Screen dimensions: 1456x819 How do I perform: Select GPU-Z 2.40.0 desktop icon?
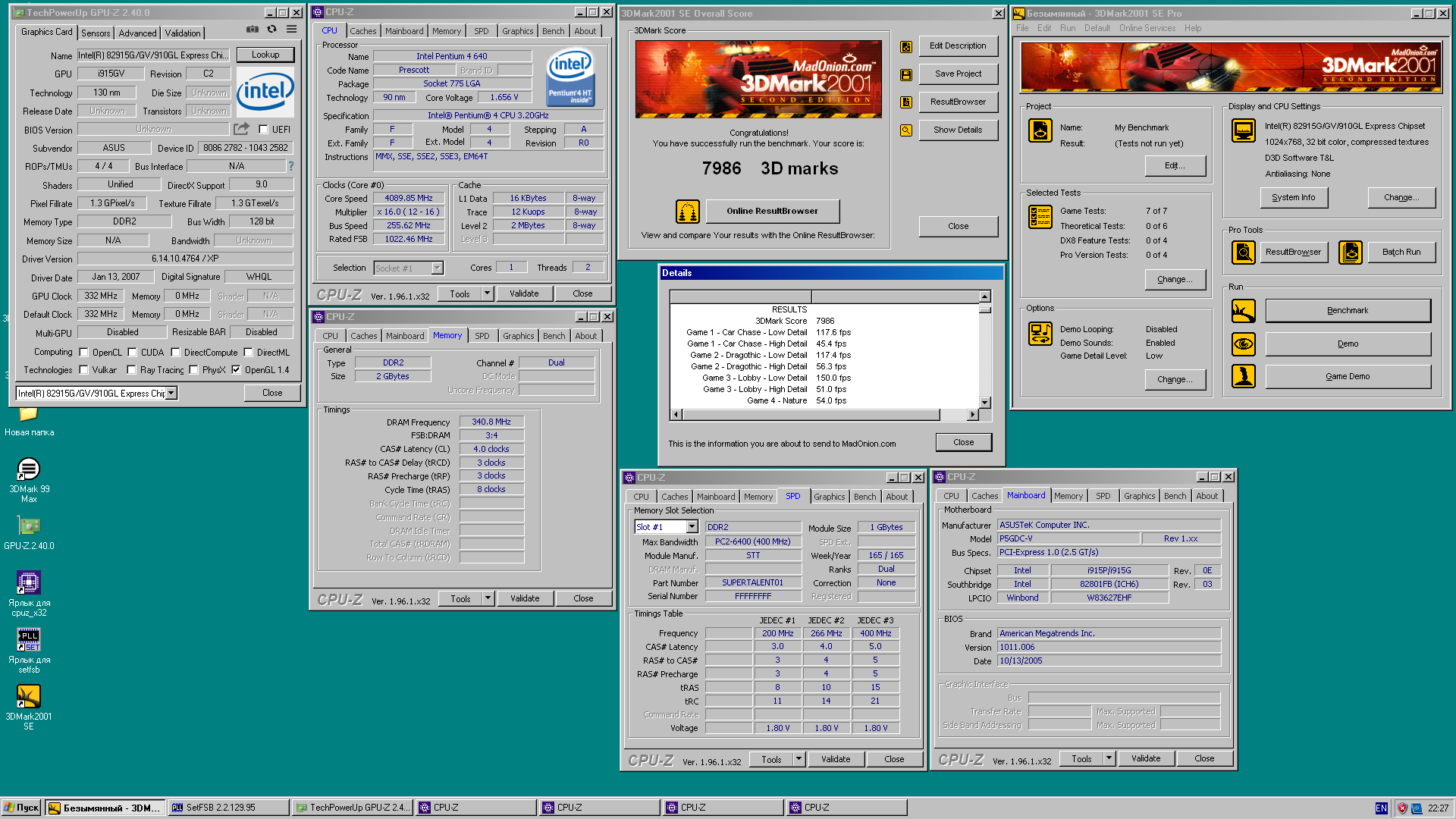[x=29, y=532]
